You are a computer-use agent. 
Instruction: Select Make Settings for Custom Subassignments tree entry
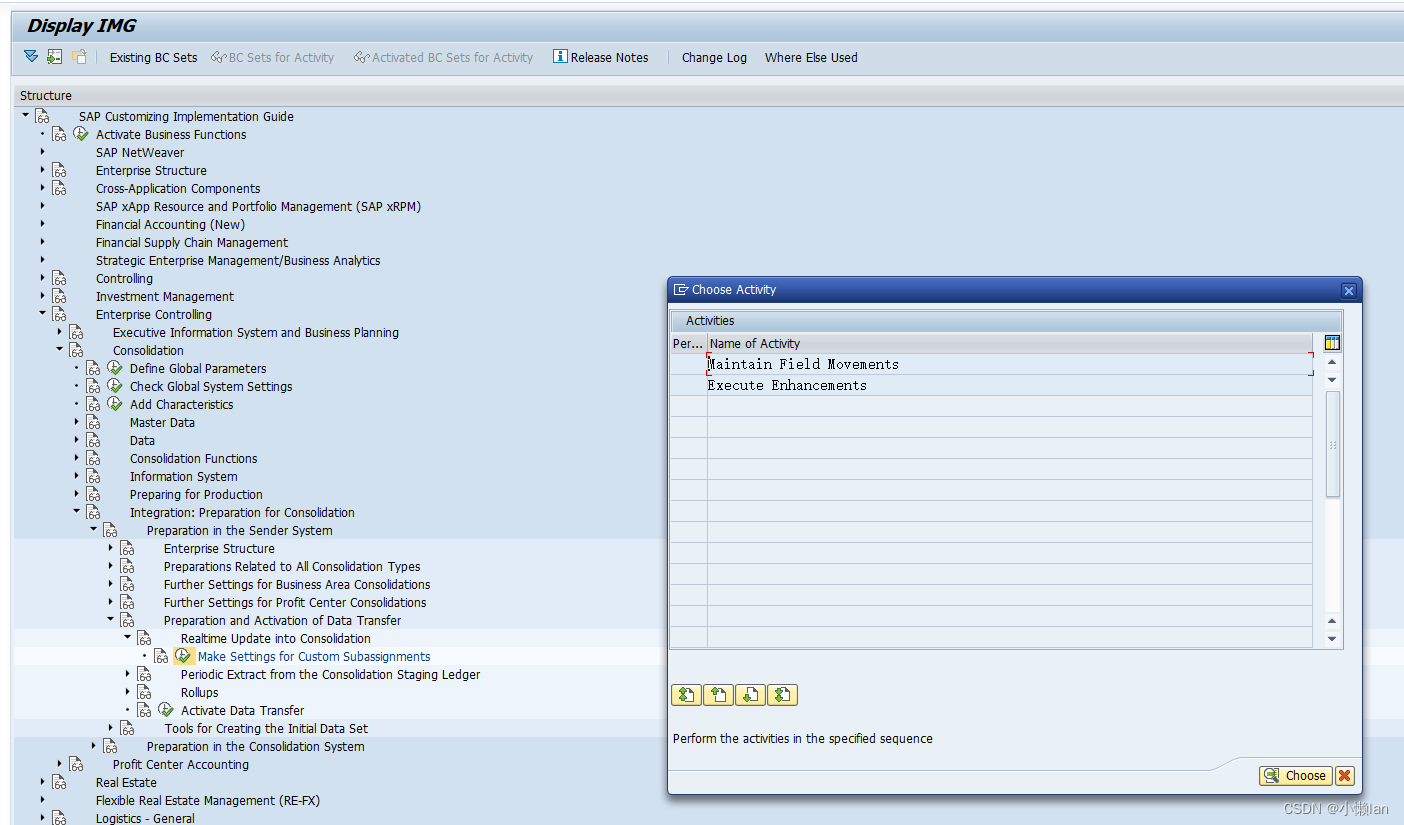coord(314,656)
